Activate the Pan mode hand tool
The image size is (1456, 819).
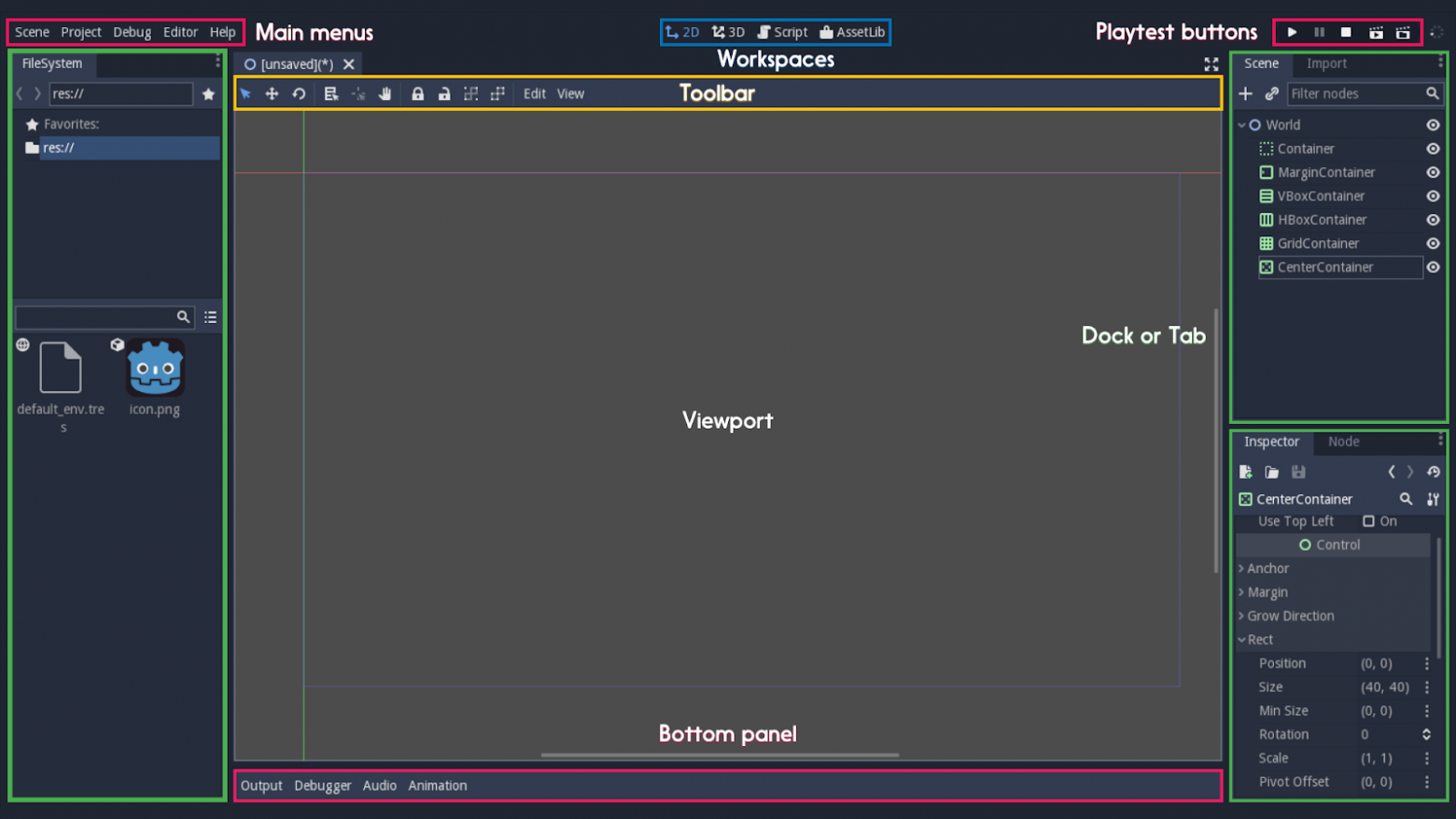tap(385, 93)
